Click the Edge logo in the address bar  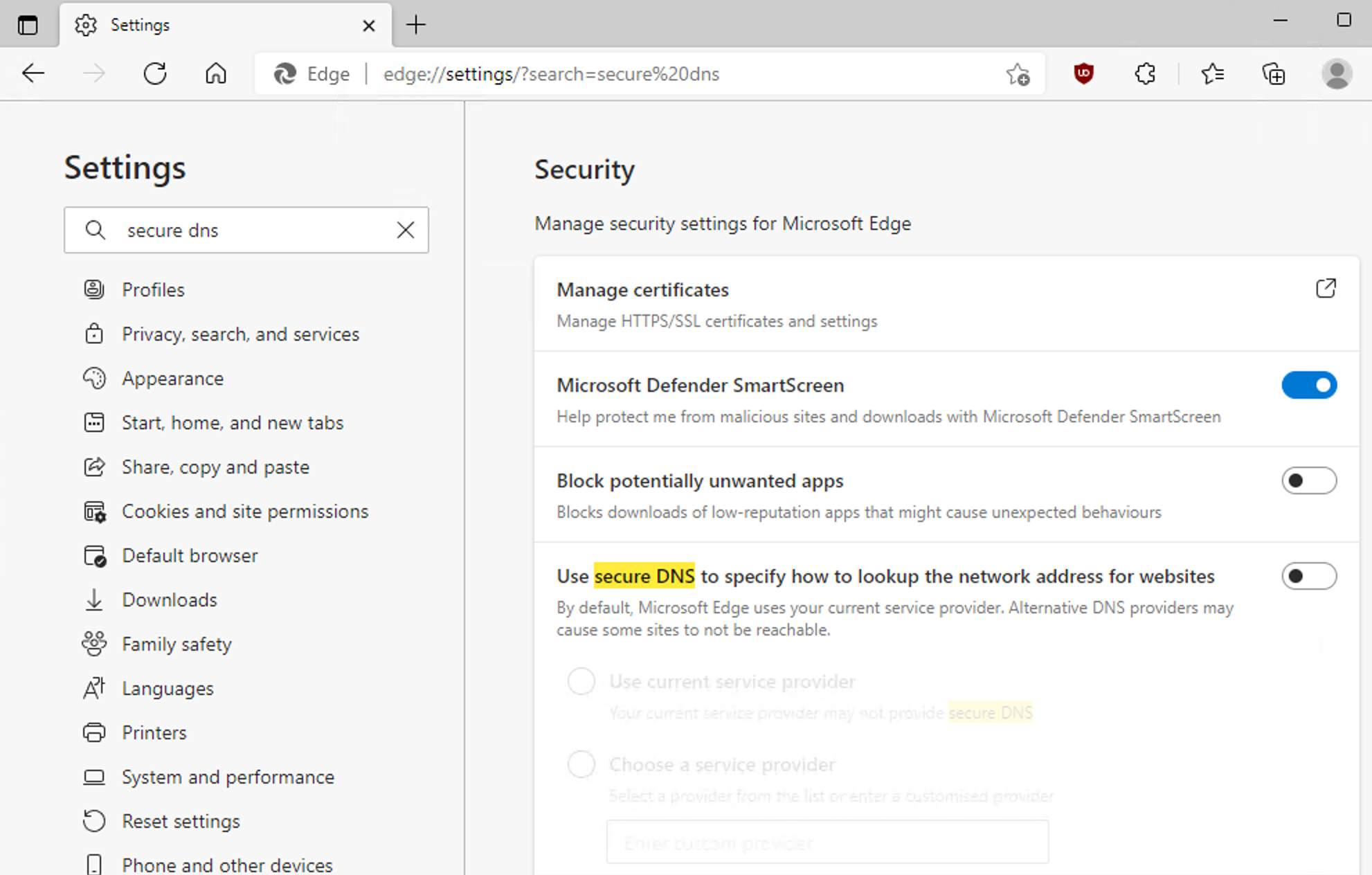click(285, 73)
